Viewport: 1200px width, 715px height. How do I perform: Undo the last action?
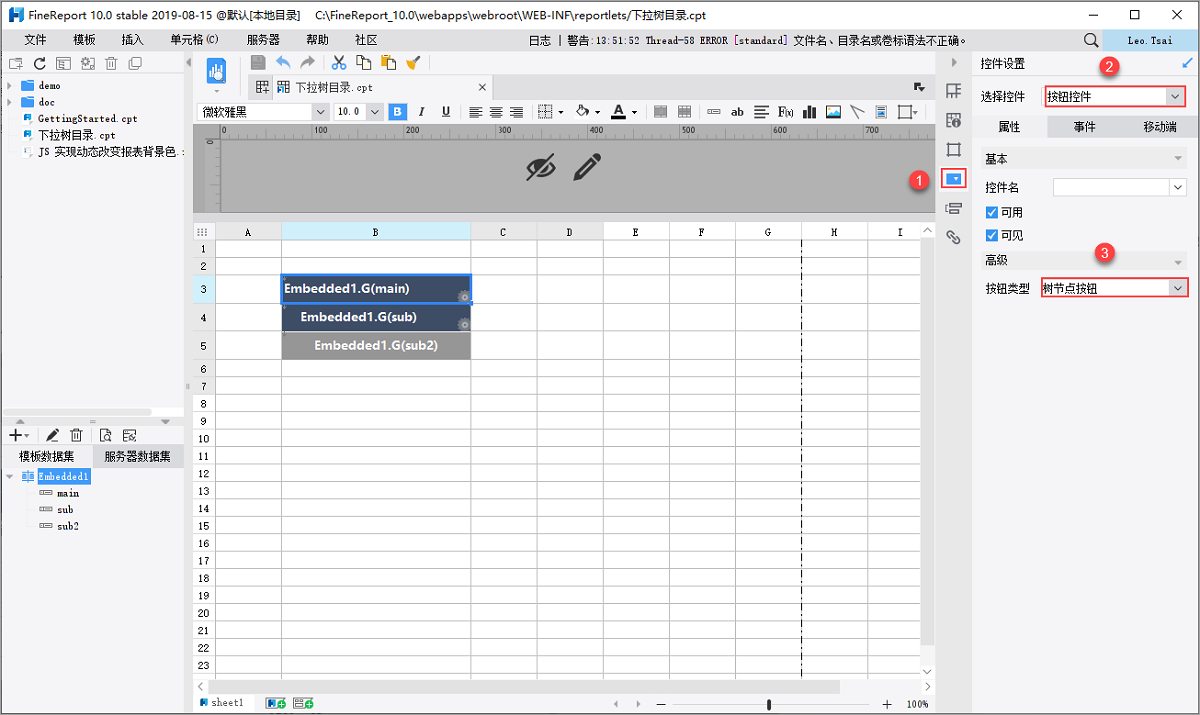(x=284, y=62)
